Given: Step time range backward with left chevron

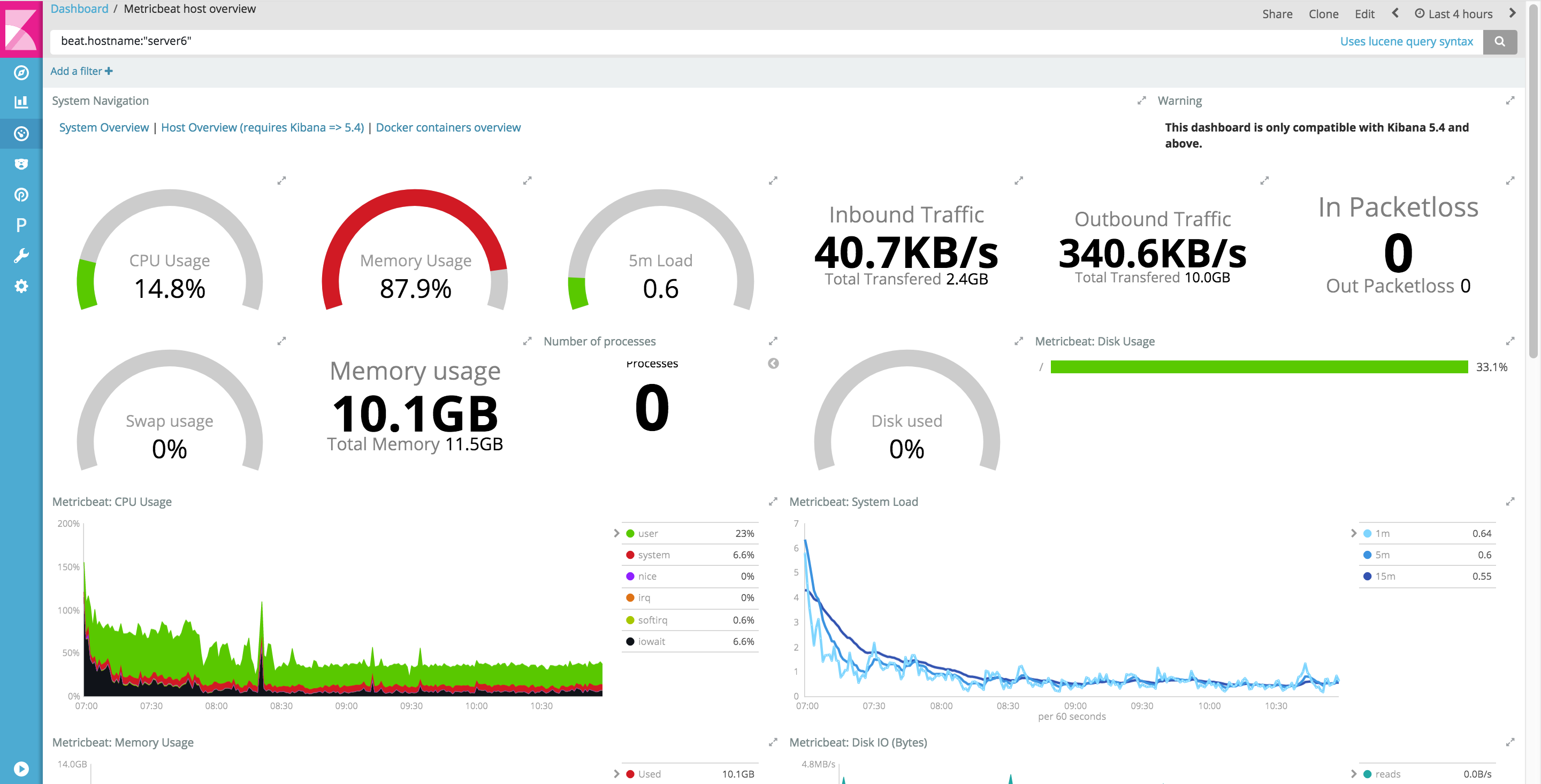Looking at the screenshot, I should tap(1395, 13).
